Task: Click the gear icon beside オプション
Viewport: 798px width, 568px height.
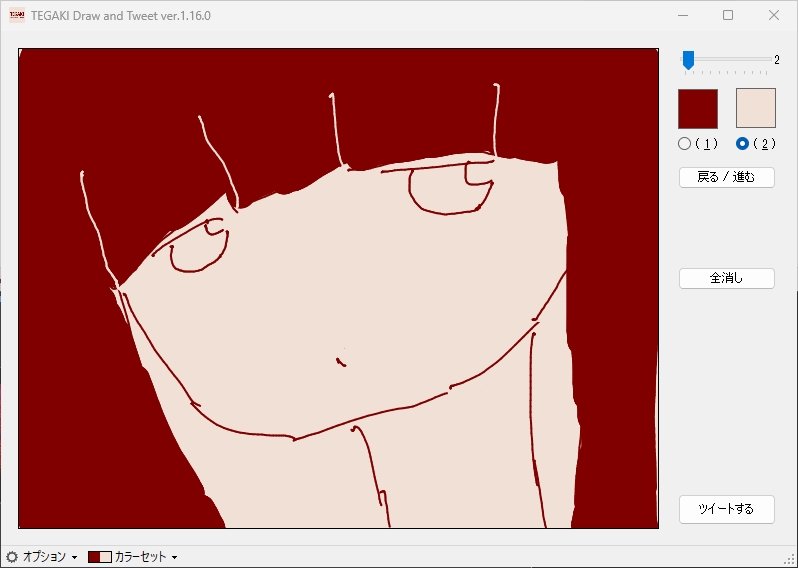Action: (x=12, y=557)
